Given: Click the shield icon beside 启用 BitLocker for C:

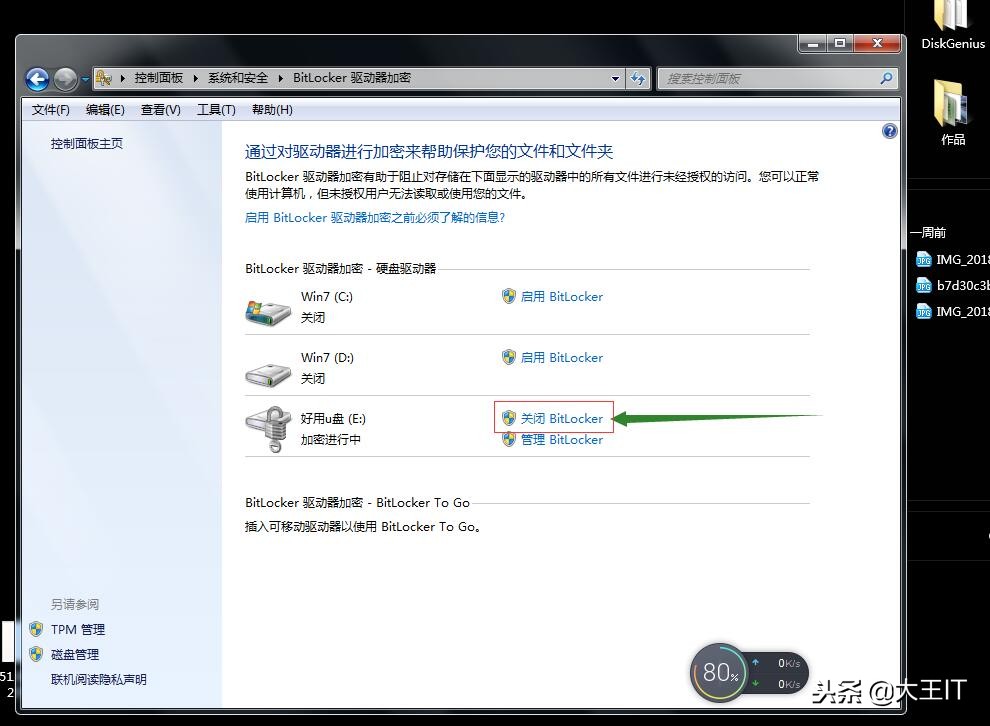Looking at the screenshot, I should click(x=510, y=296).
